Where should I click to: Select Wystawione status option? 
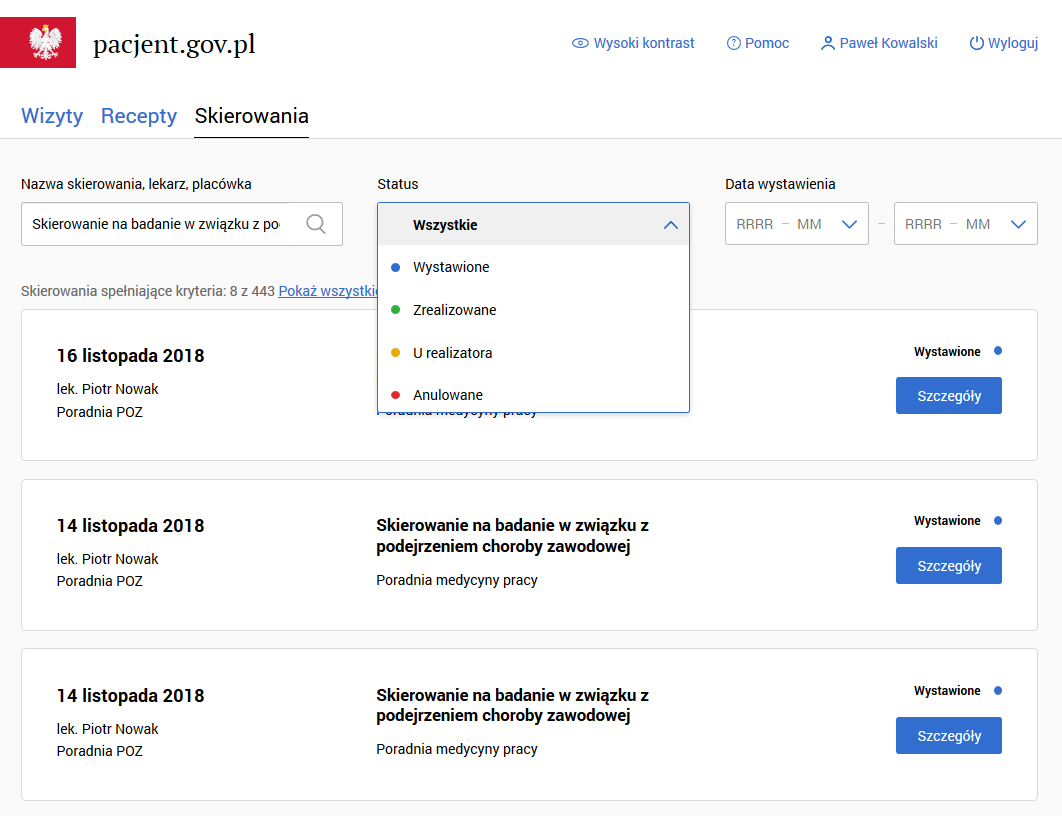click(451, 267)
